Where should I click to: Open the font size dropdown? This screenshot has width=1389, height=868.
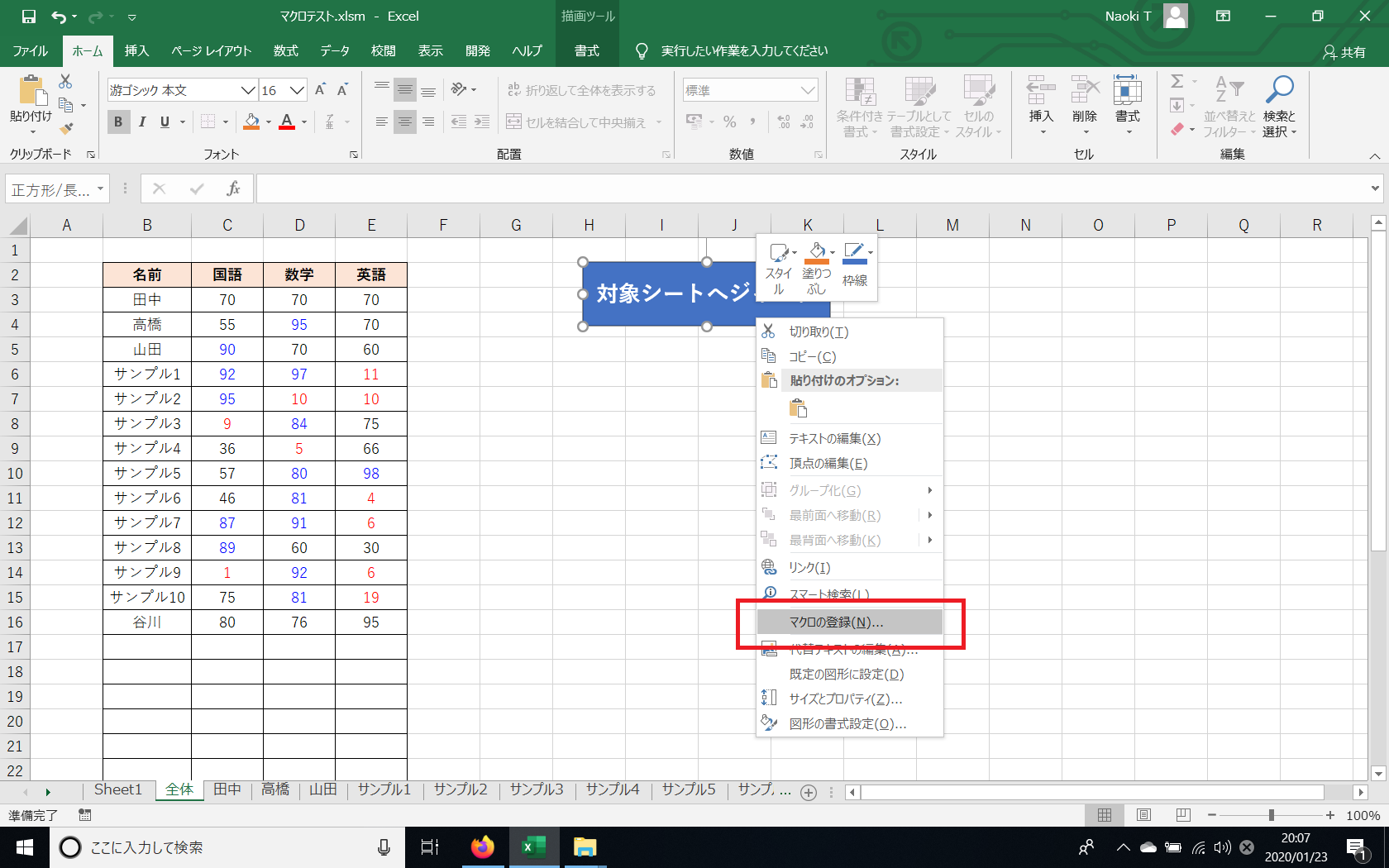[298, 90]
